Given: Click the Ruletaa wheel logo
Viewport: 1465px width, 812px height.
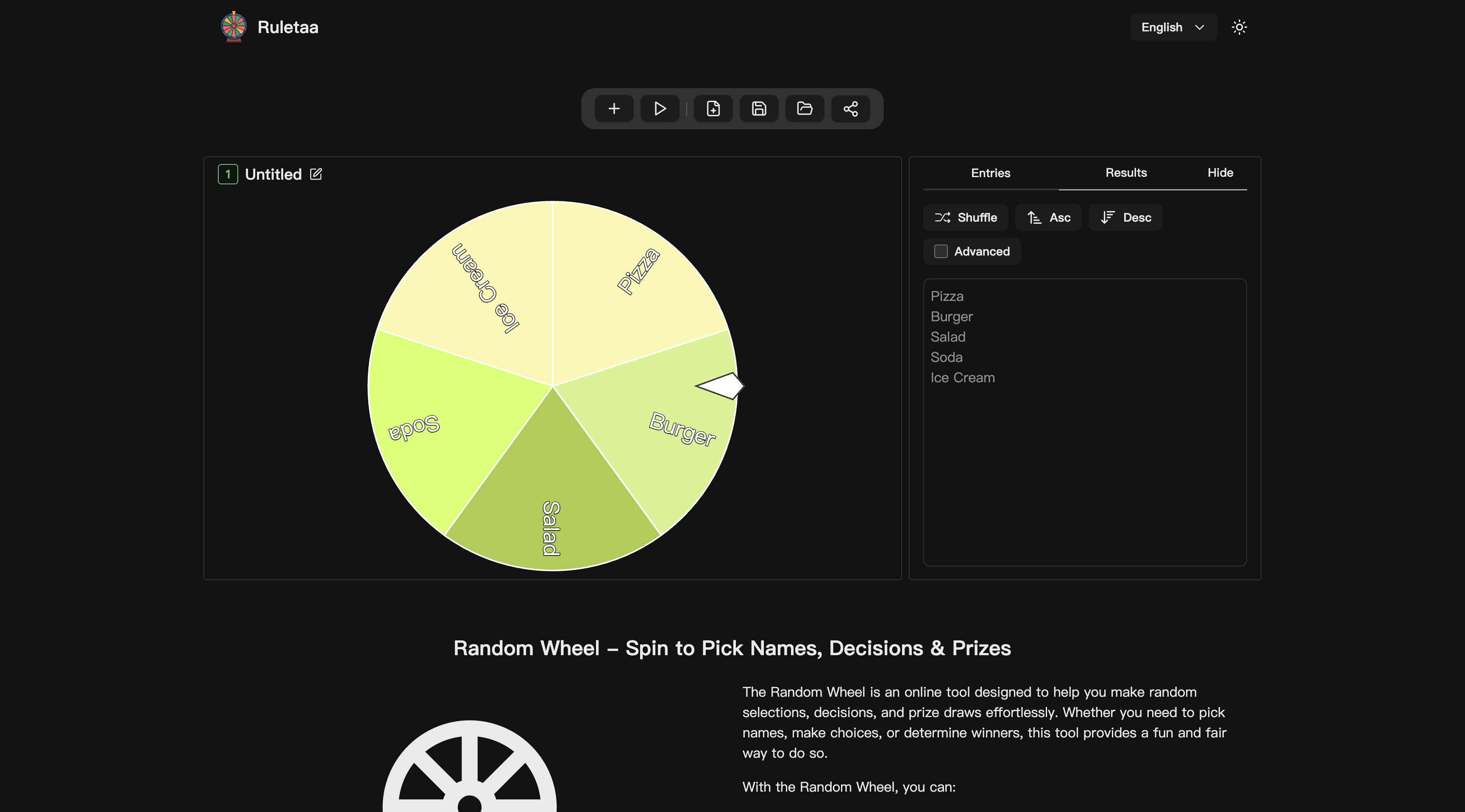Looking at the screenshot, I should [x=233, y=27].
